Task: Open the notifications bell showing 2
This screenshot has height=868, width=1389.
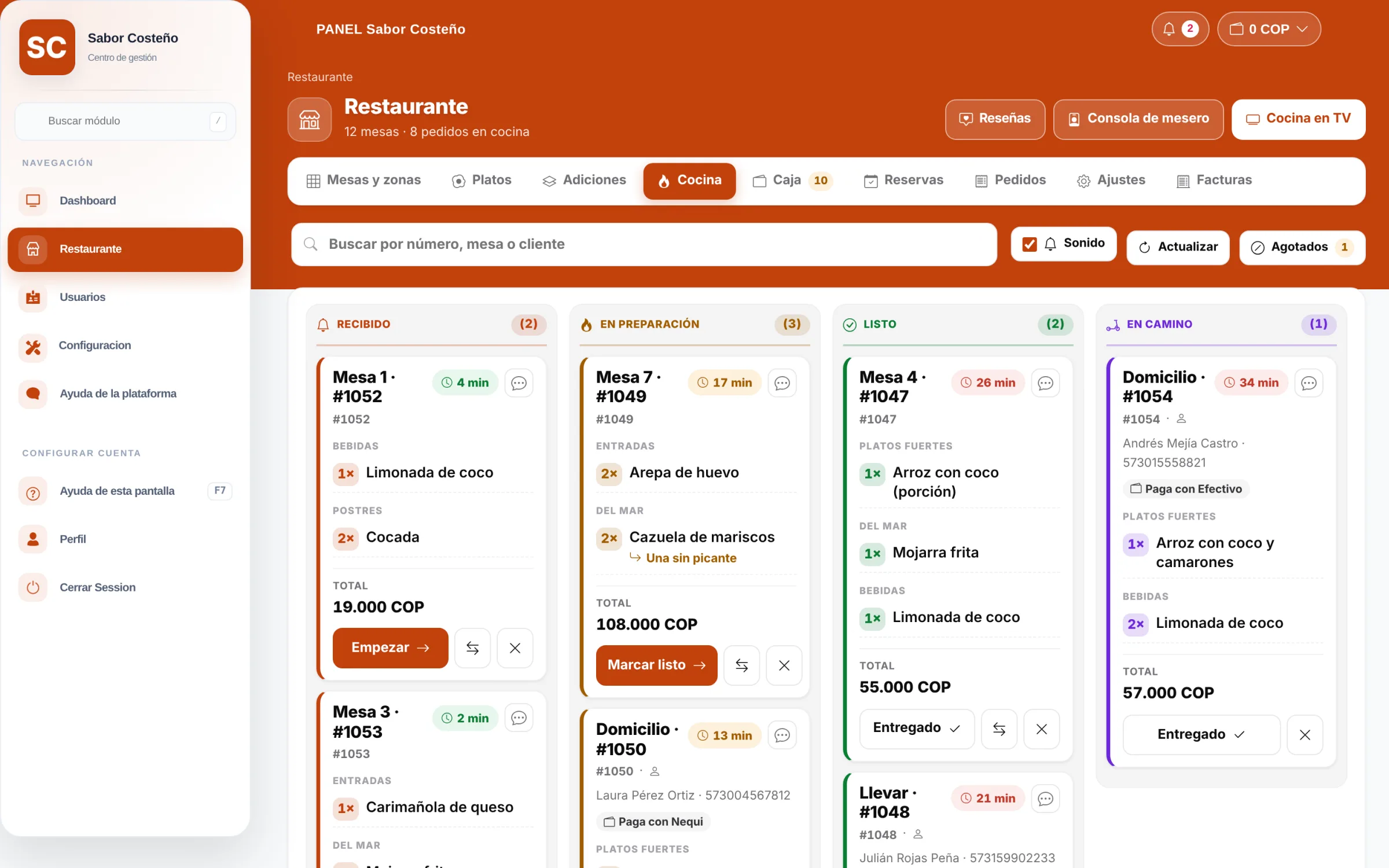Action: point(1179,29)
